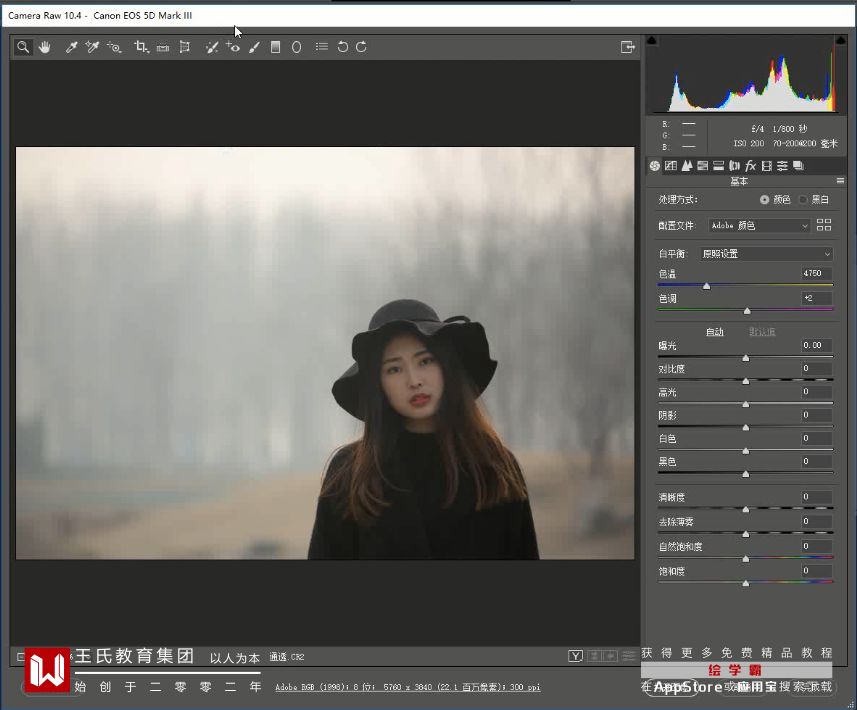
Task: Click the 白色 whites value field
Action: pyautogui.click(x=817, y=438)
